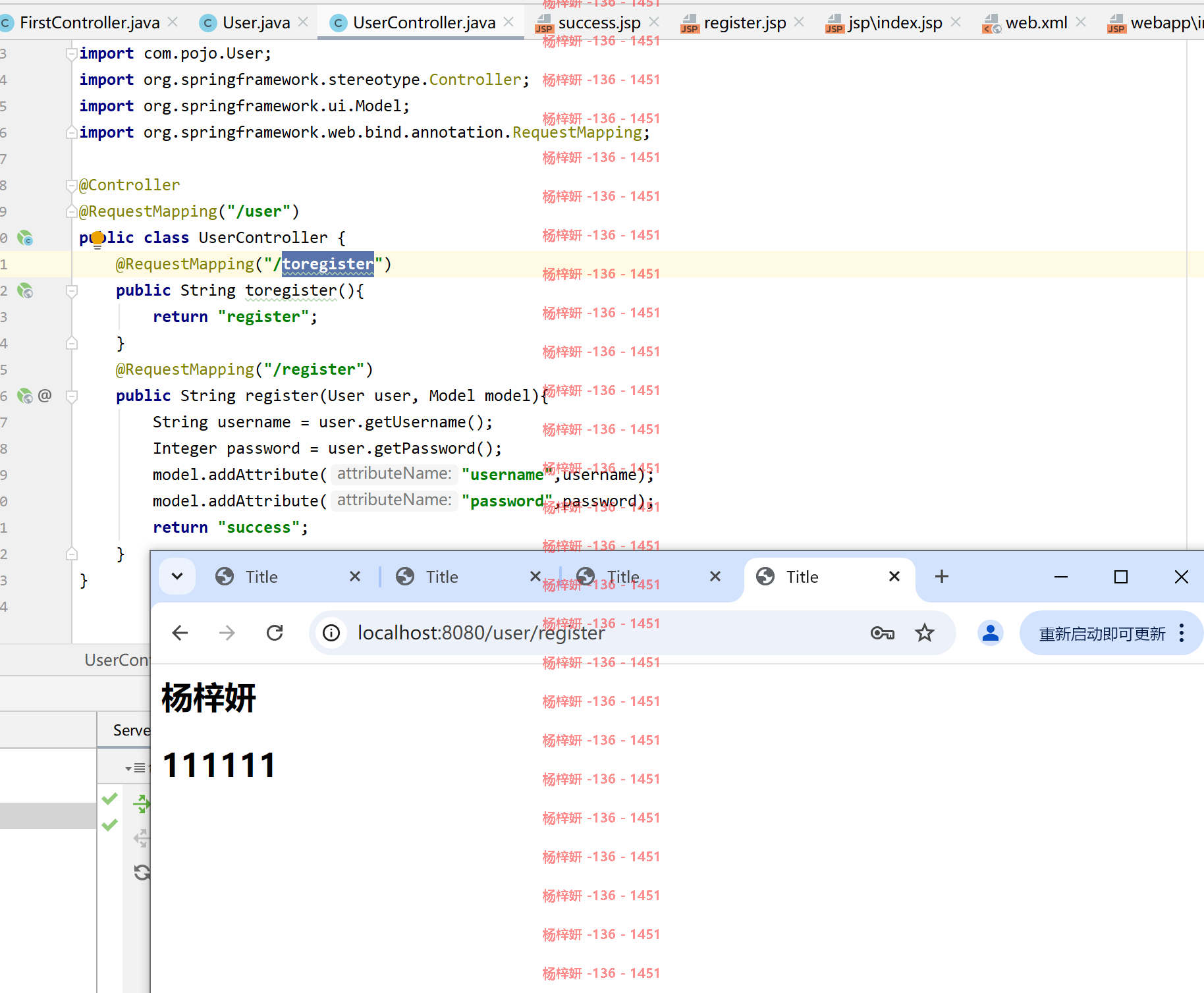Open the browser profile avatar
1204x993 pixels.
point(990,633)
